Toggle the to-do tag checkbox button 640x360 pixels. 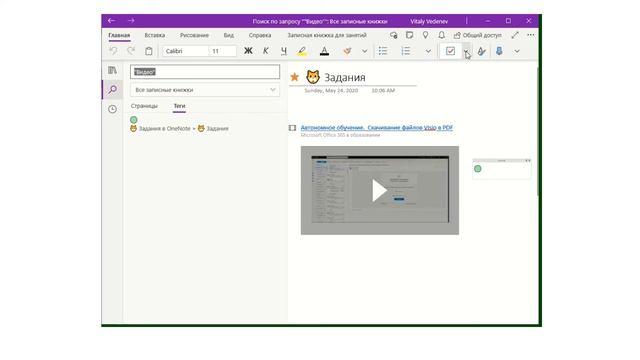point(451,51)
